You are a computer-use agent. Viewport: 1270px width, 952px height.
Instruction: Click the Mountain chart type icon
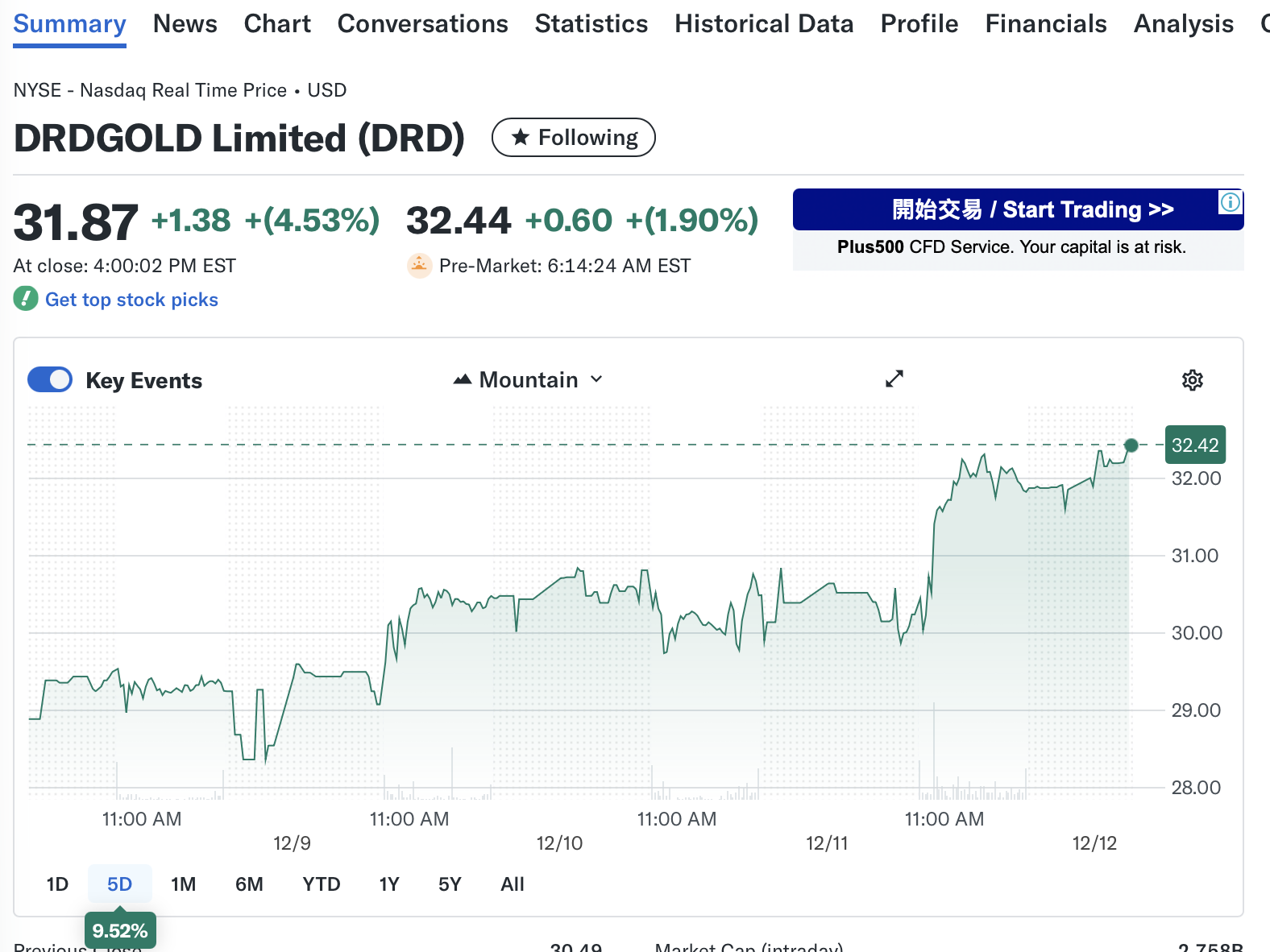pyautogui.click(x=462, y=379)
